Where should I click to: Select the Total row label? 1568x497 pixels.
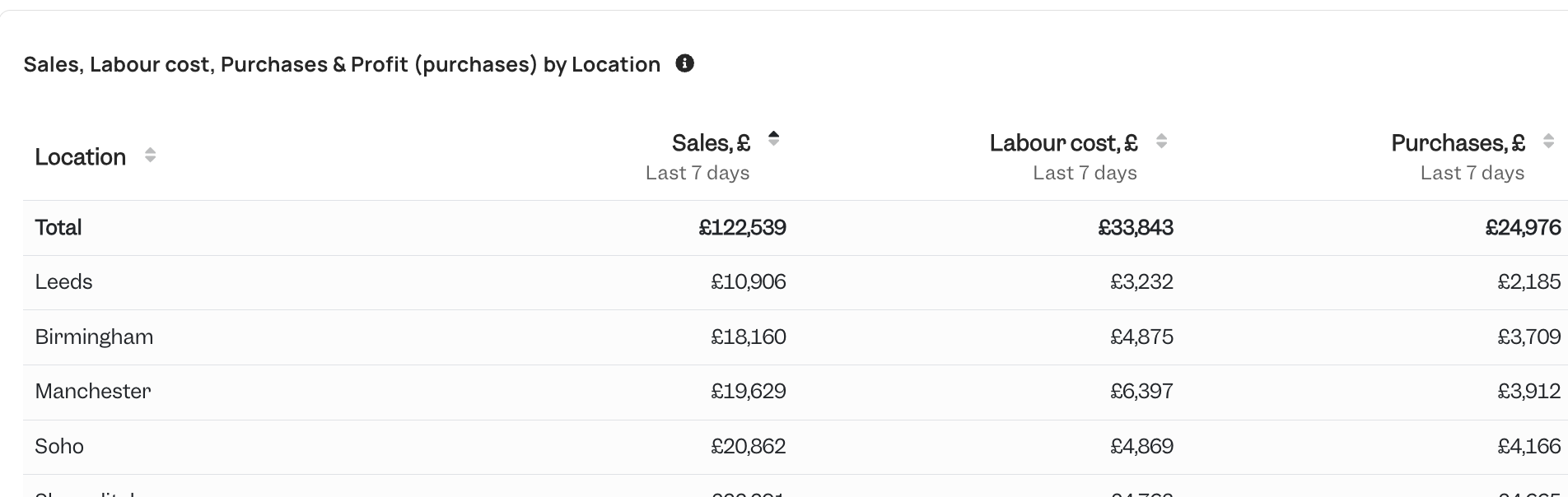[58, 227]
